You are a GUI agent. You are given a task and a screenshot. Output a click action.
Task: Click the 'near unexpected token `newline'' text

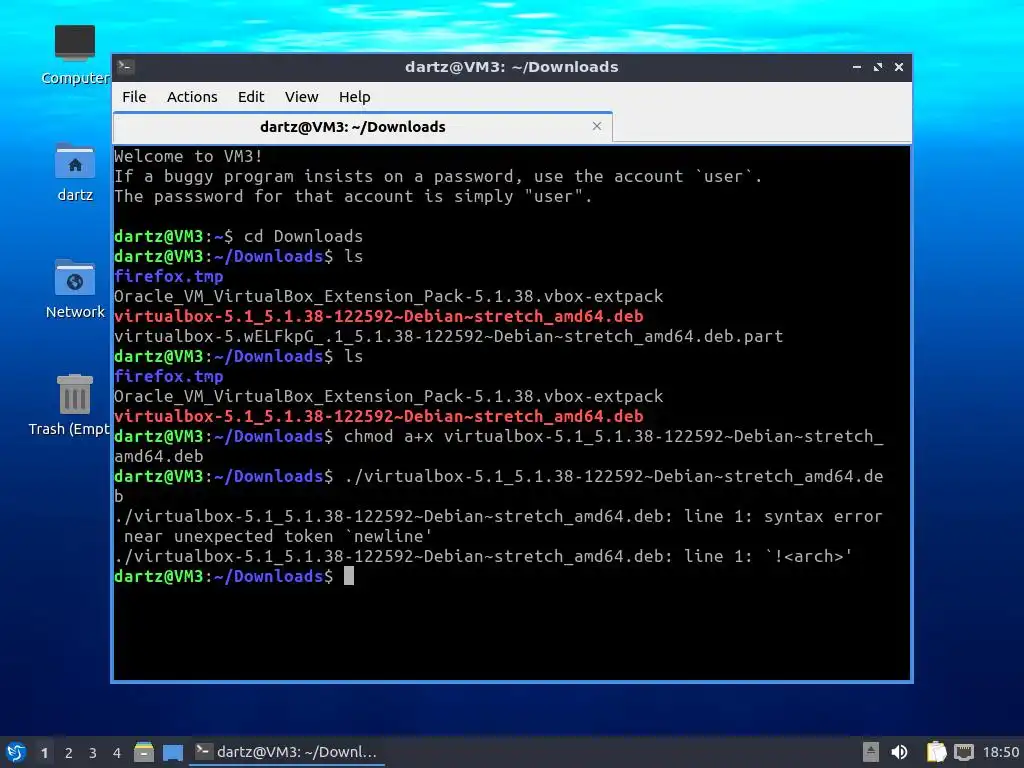[278, 536]
